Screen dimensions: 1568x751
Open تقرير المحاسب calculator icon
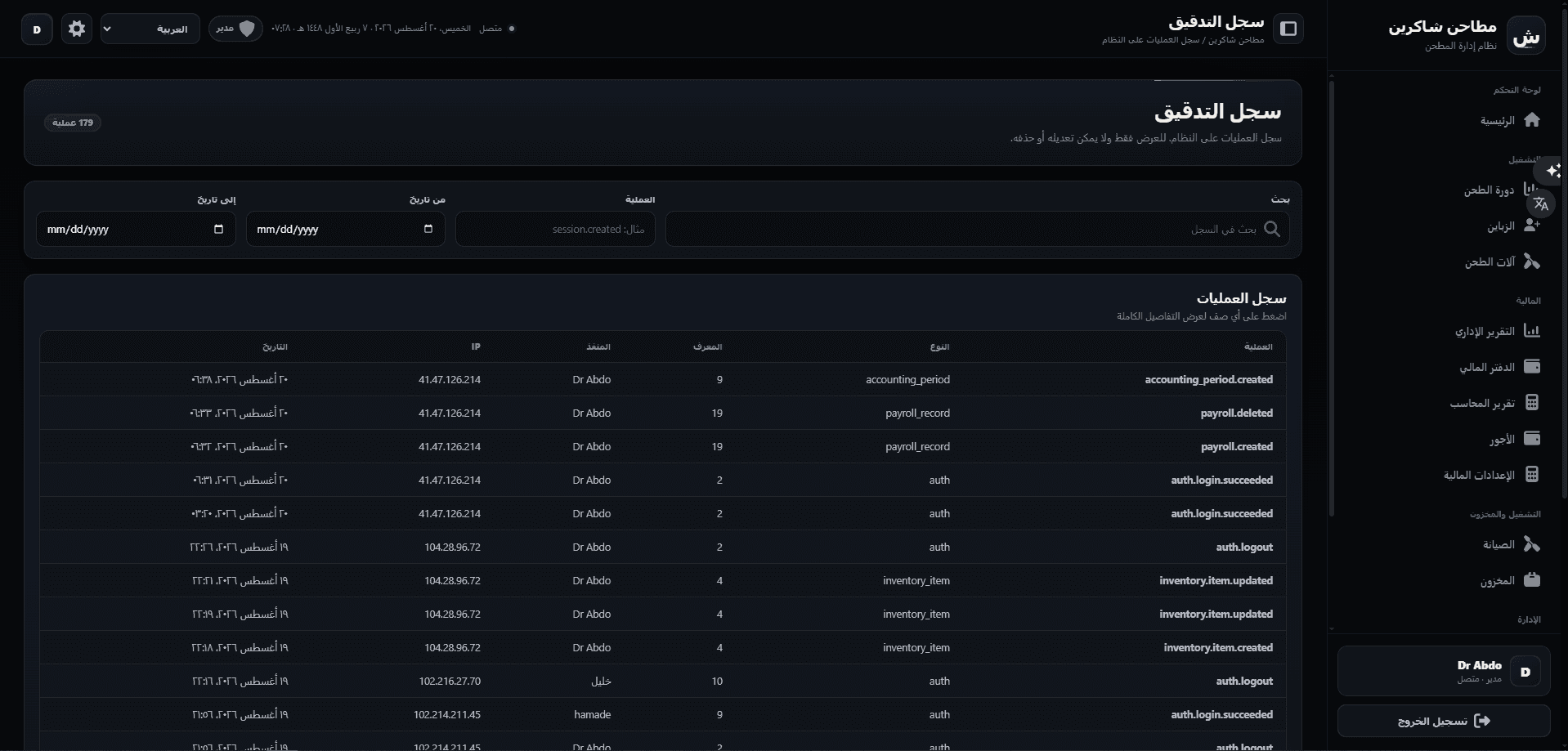tap(1531, 403)
